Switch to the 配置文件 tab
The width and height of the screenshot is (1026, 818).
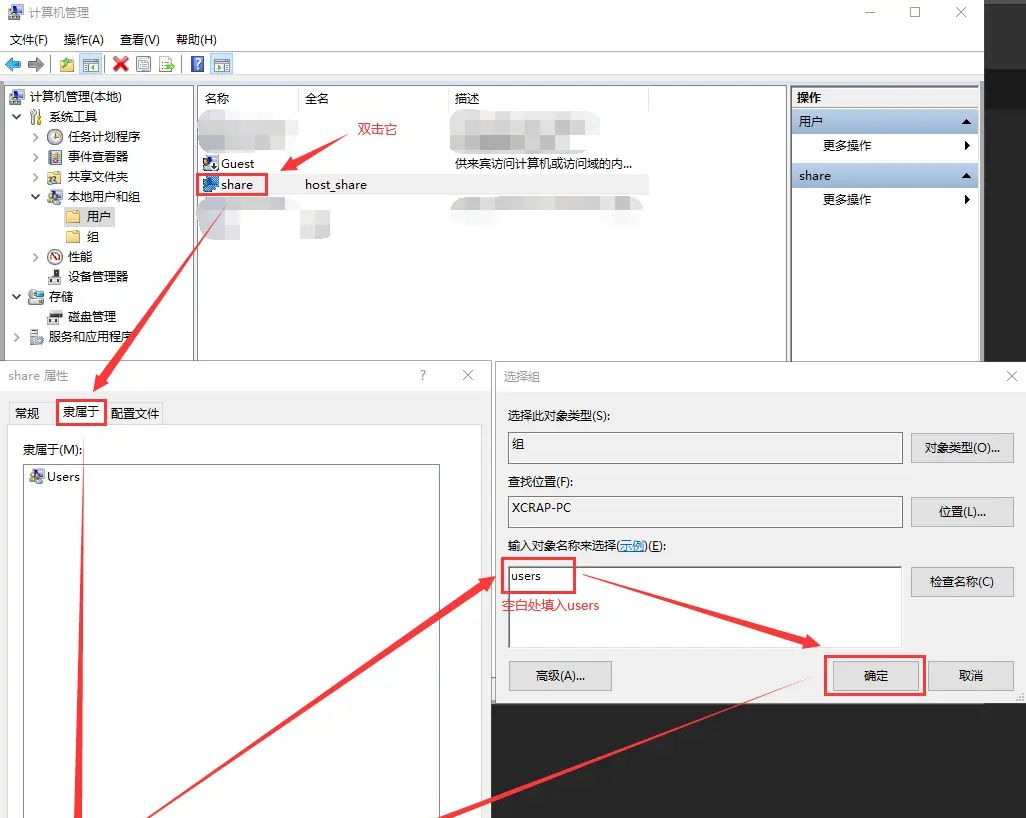135,411
